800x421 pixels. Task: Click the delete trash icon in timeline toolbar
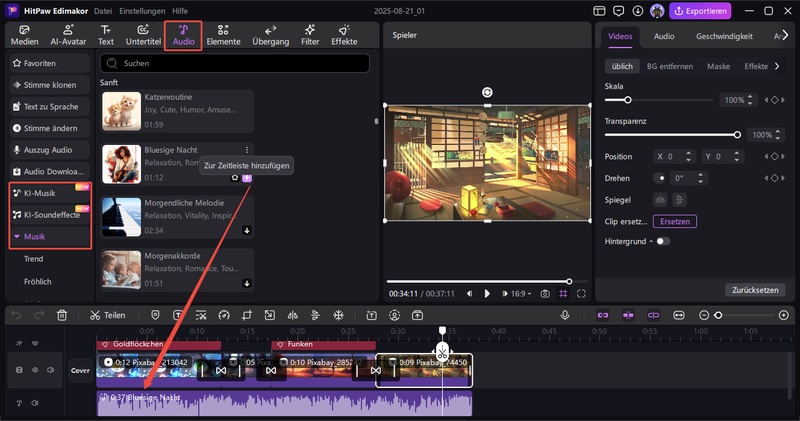pyautogui.click(x=62, y=315)
